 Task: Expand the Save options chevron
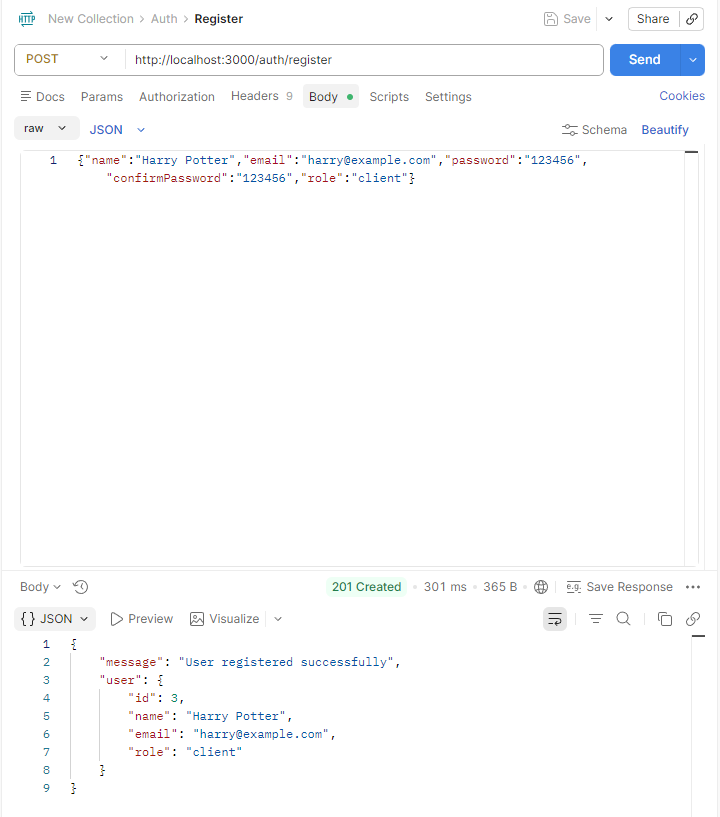pos(609,19)
